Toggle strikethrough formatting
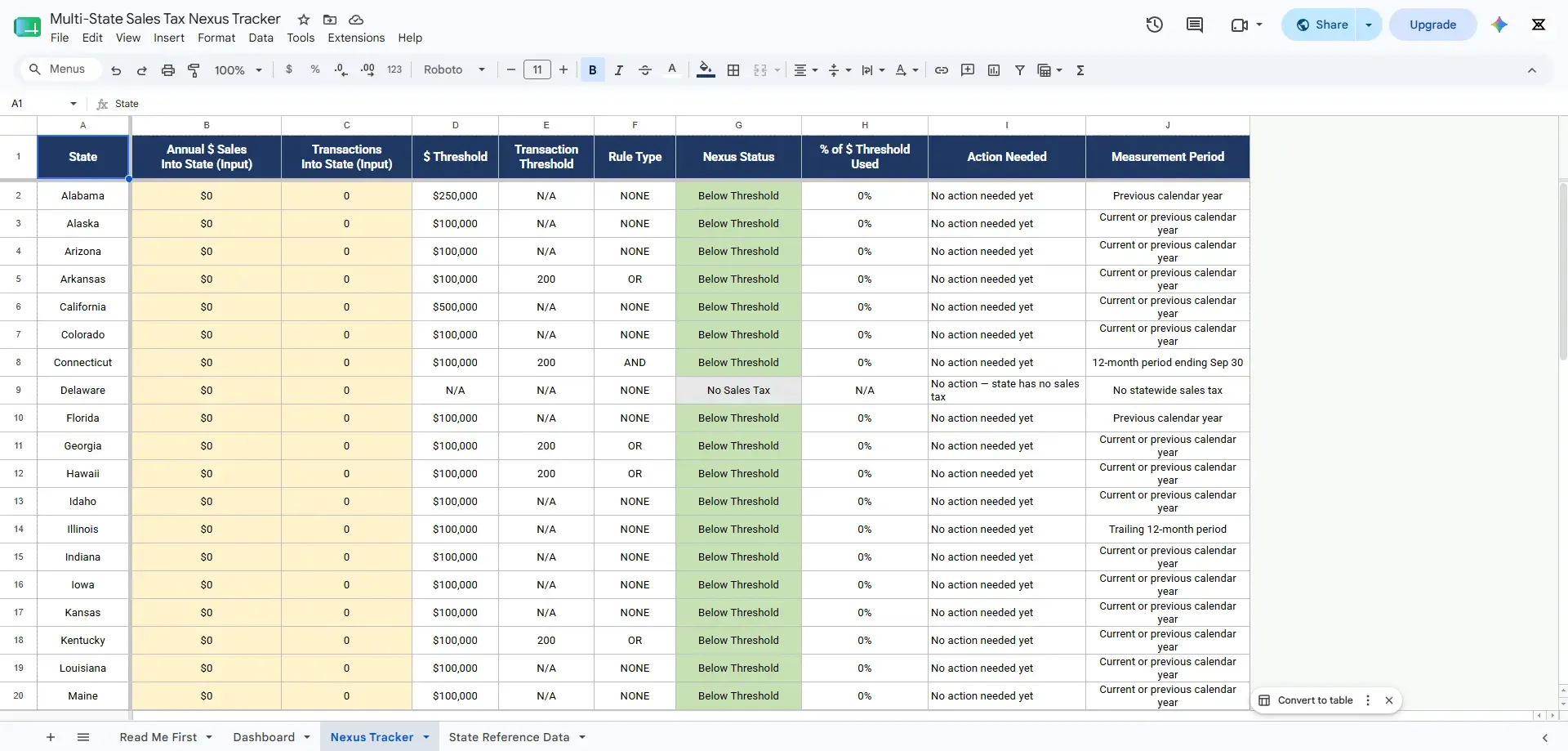Screen dimensions: 1568x751 pyautogui.click(x=645, y=70)
